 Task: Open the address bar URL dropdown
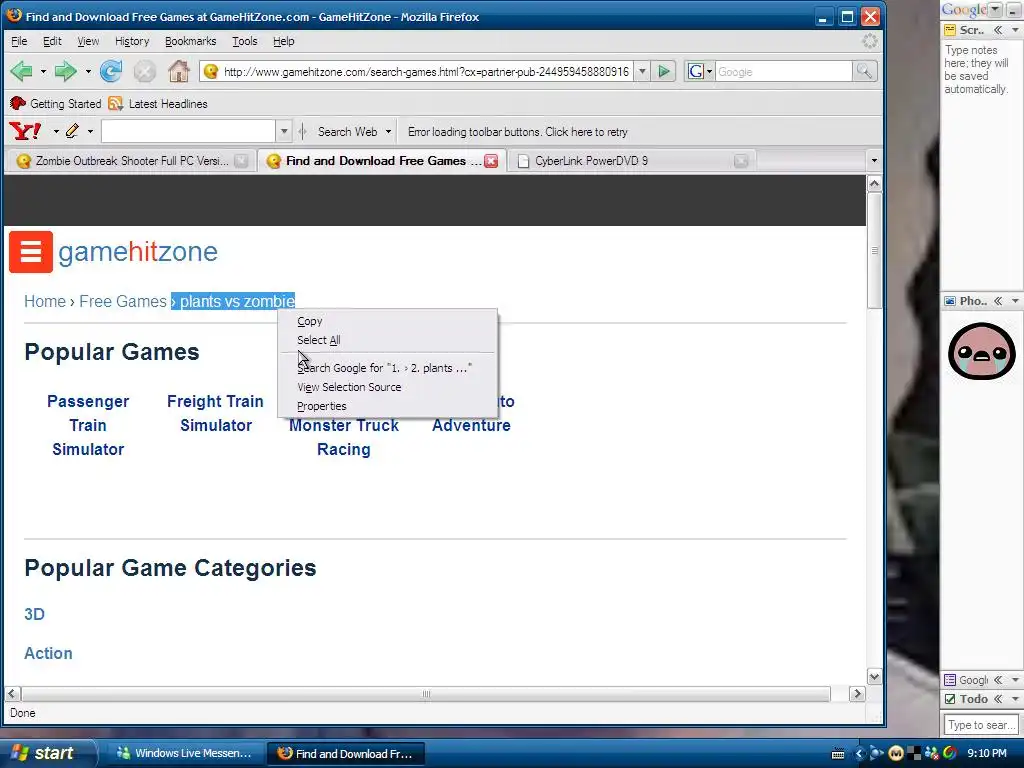click(642, 71)
